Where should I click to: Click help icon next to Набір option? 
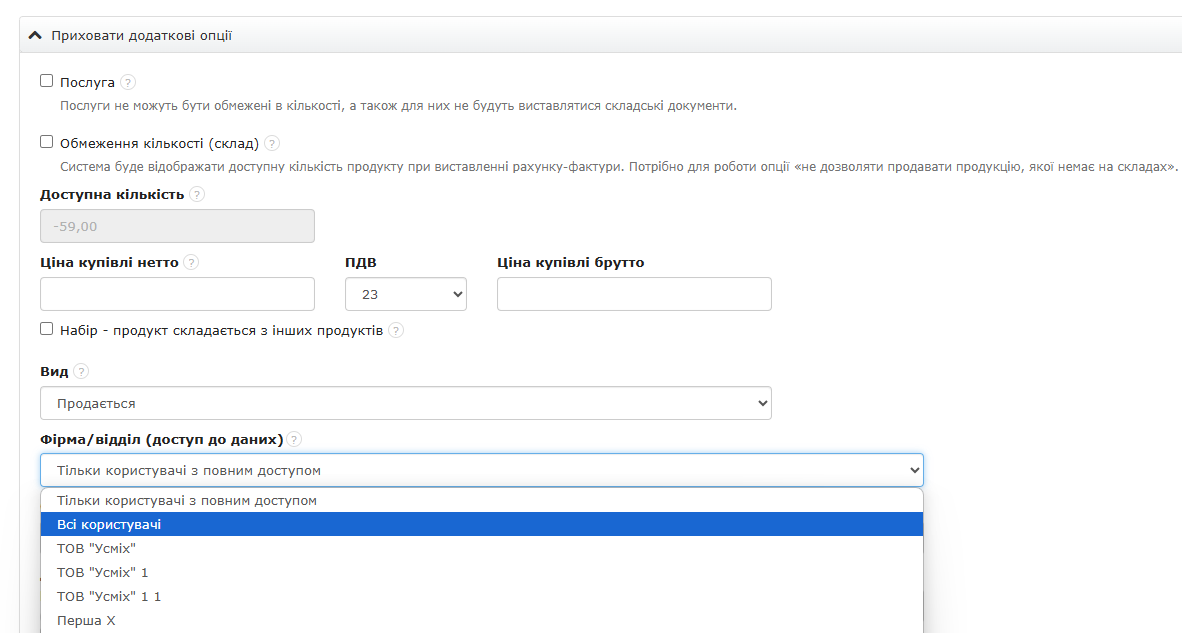point(396,331)
